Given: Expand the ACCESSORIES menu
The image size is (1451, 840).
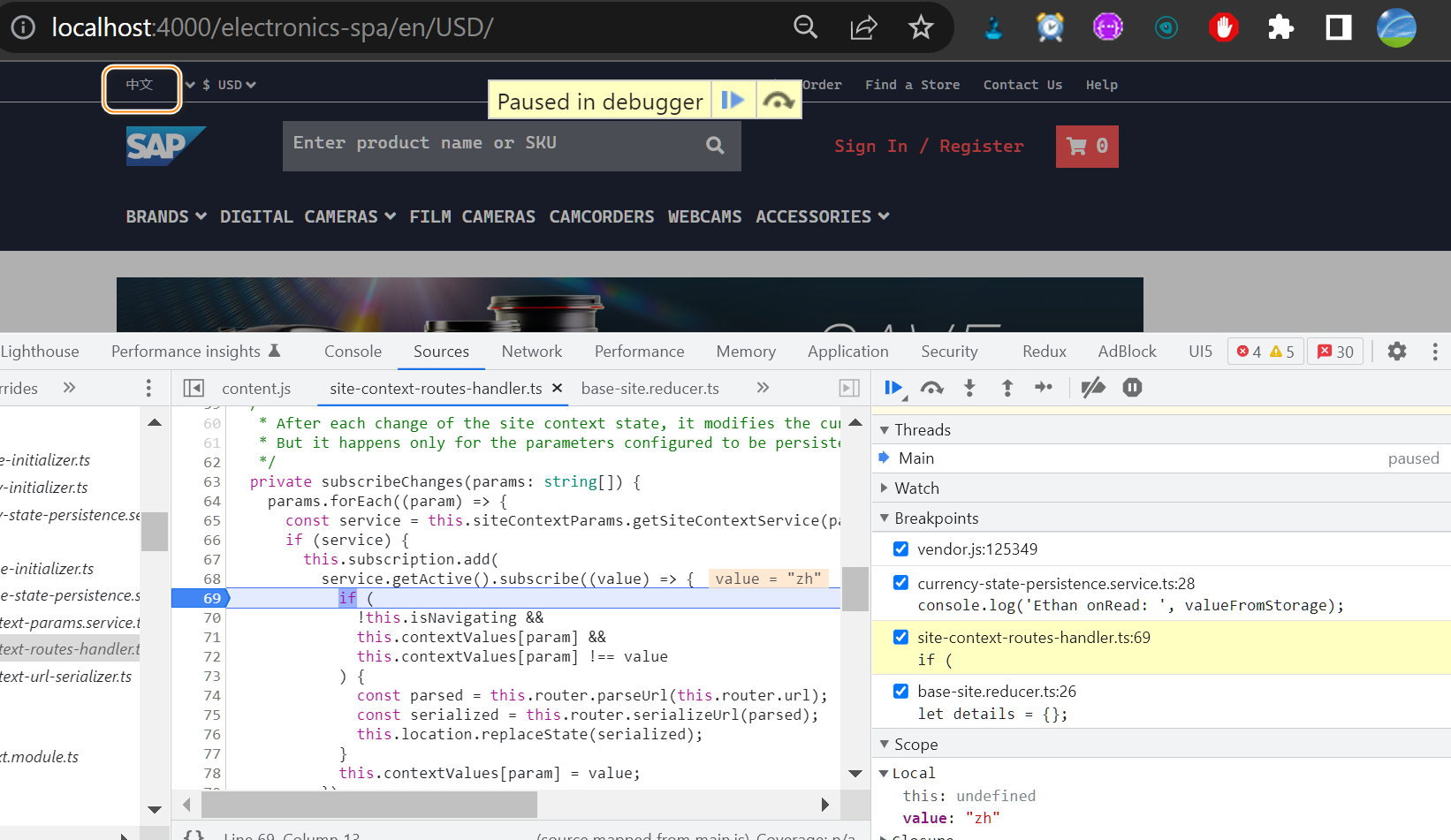Looking at the screenshot, I should coord(822,216).
